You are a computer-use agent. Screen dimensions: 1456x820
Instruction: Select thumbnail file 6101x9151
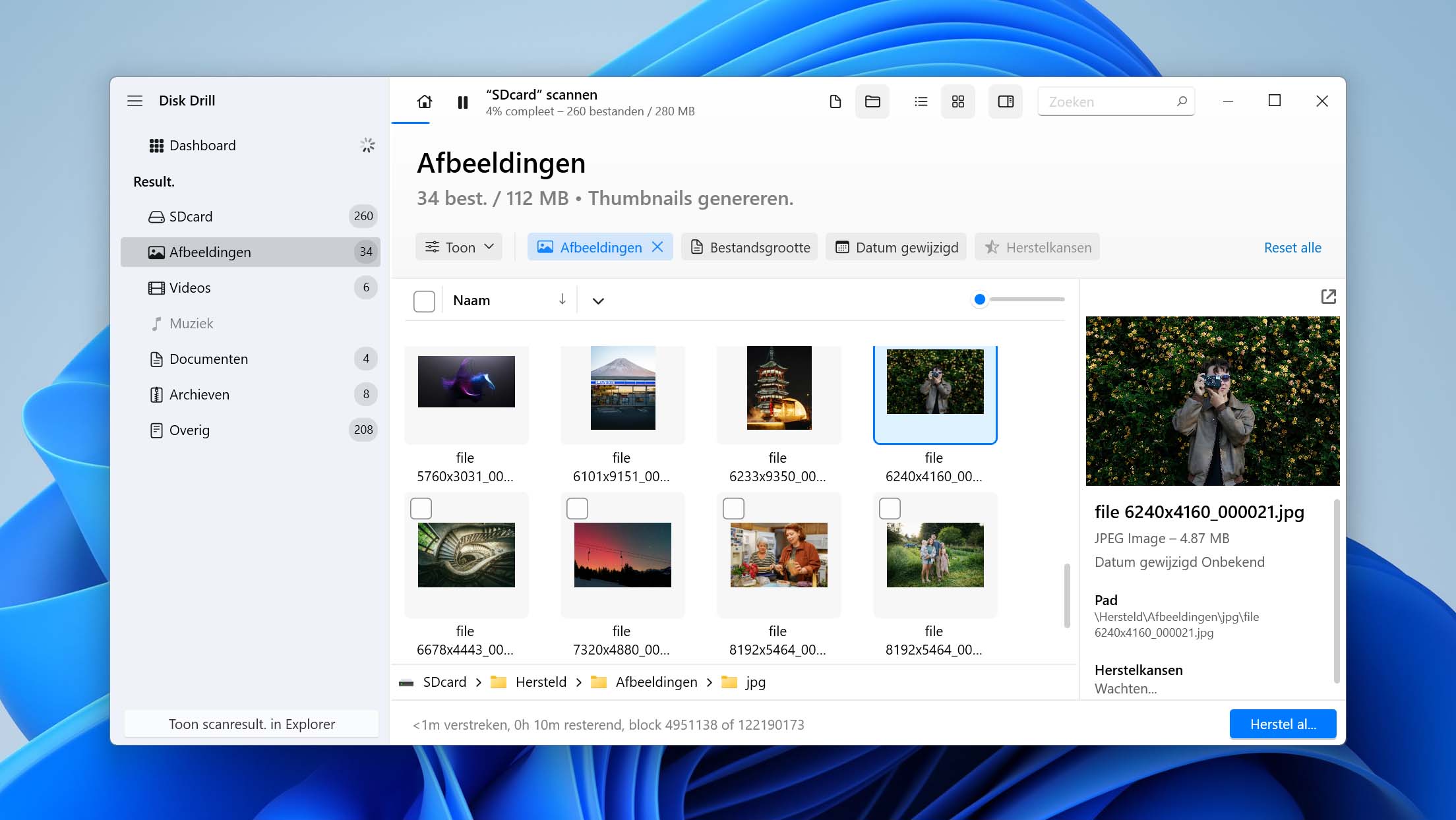[622, 388]
